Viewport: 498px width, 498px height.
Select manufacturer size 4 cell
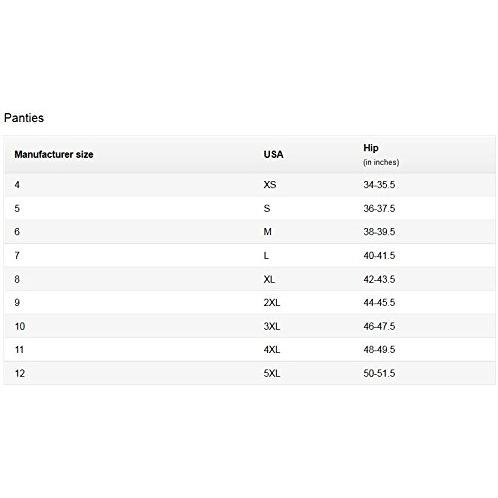[17, 185]
